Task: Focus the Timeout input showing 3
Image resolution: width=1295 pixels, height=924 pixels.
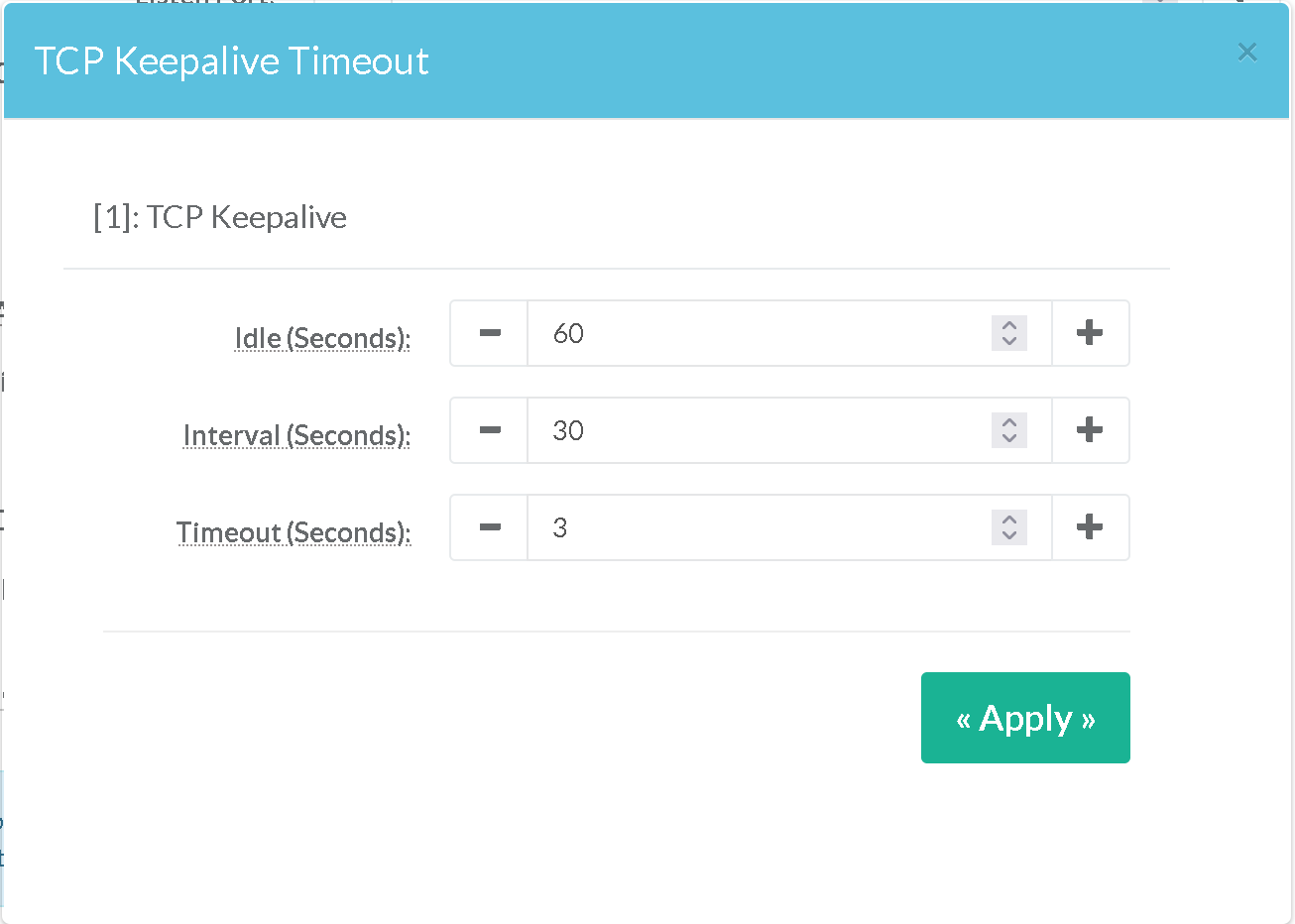Action: [x=754, y=527]
